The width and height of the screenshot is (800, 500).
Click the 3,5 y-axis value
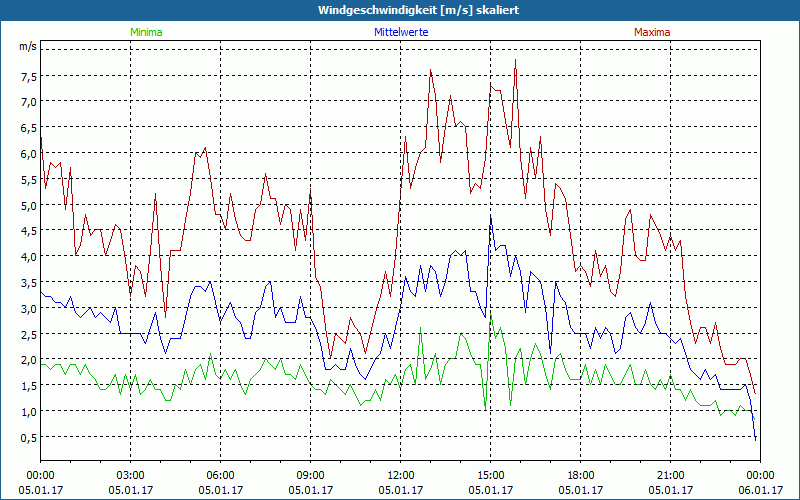click(28, 283)
